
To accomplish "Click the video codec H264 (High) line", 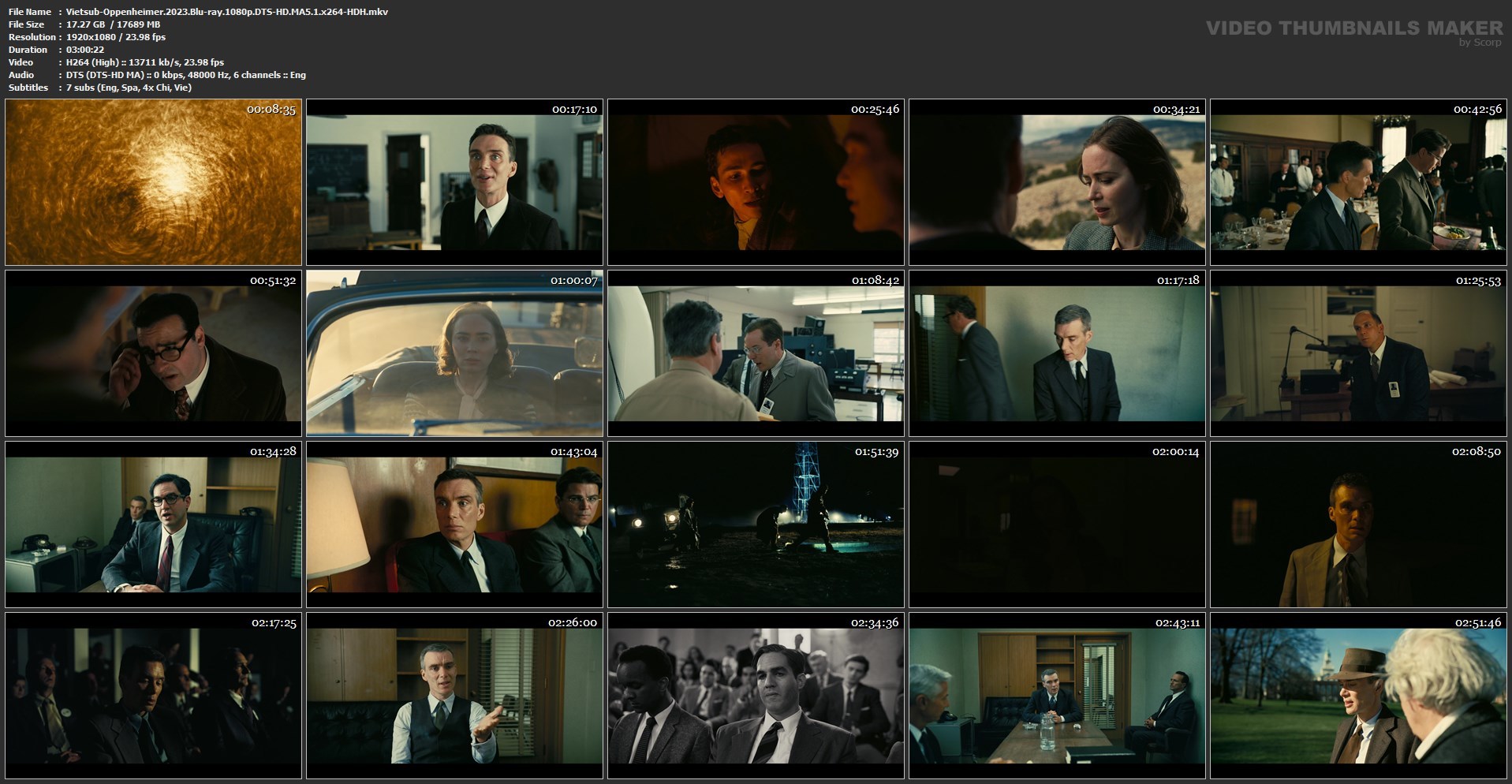I will point(145,62).
